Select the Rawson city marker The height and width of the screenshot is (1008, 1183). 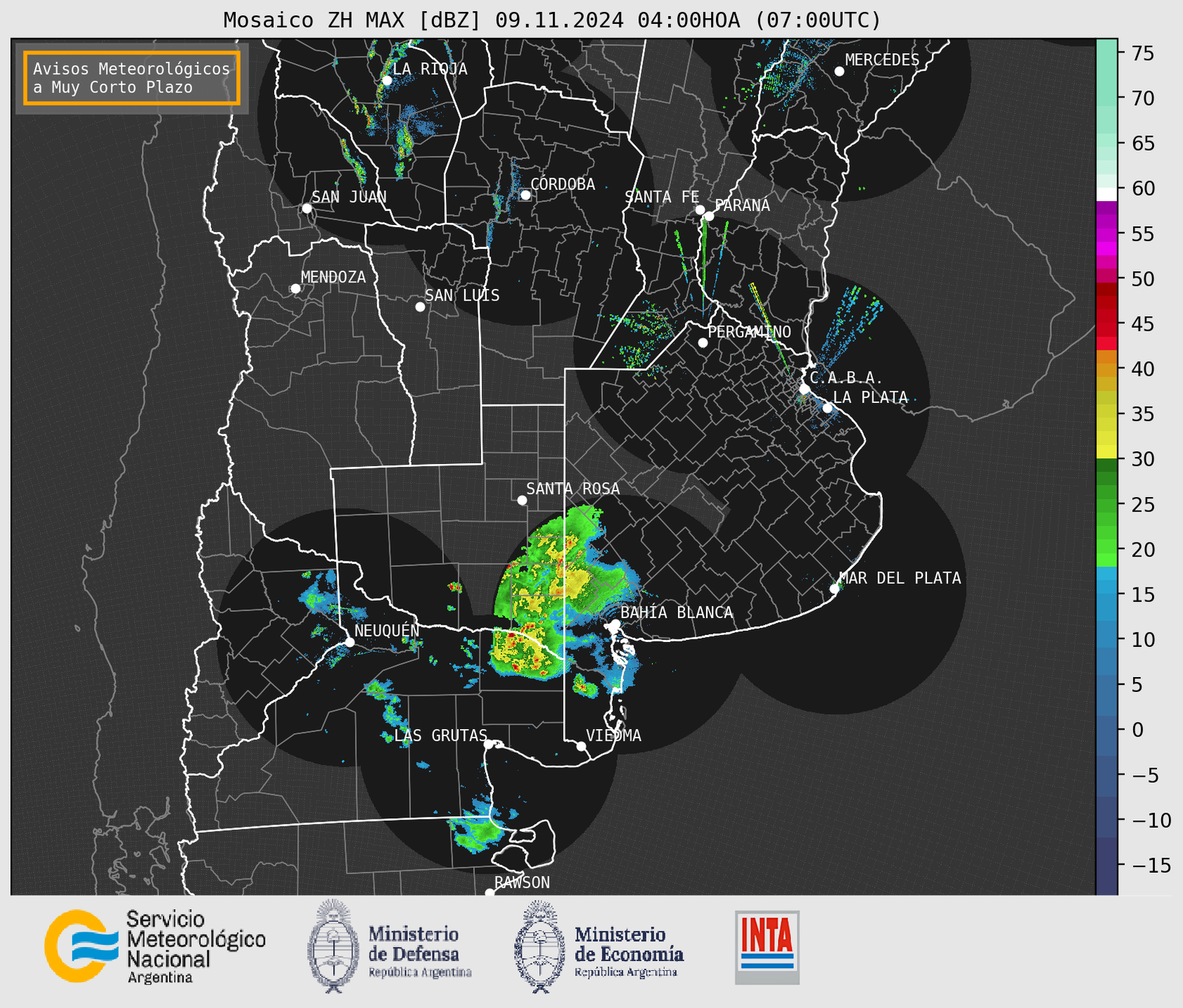click(x=489, y=893)
